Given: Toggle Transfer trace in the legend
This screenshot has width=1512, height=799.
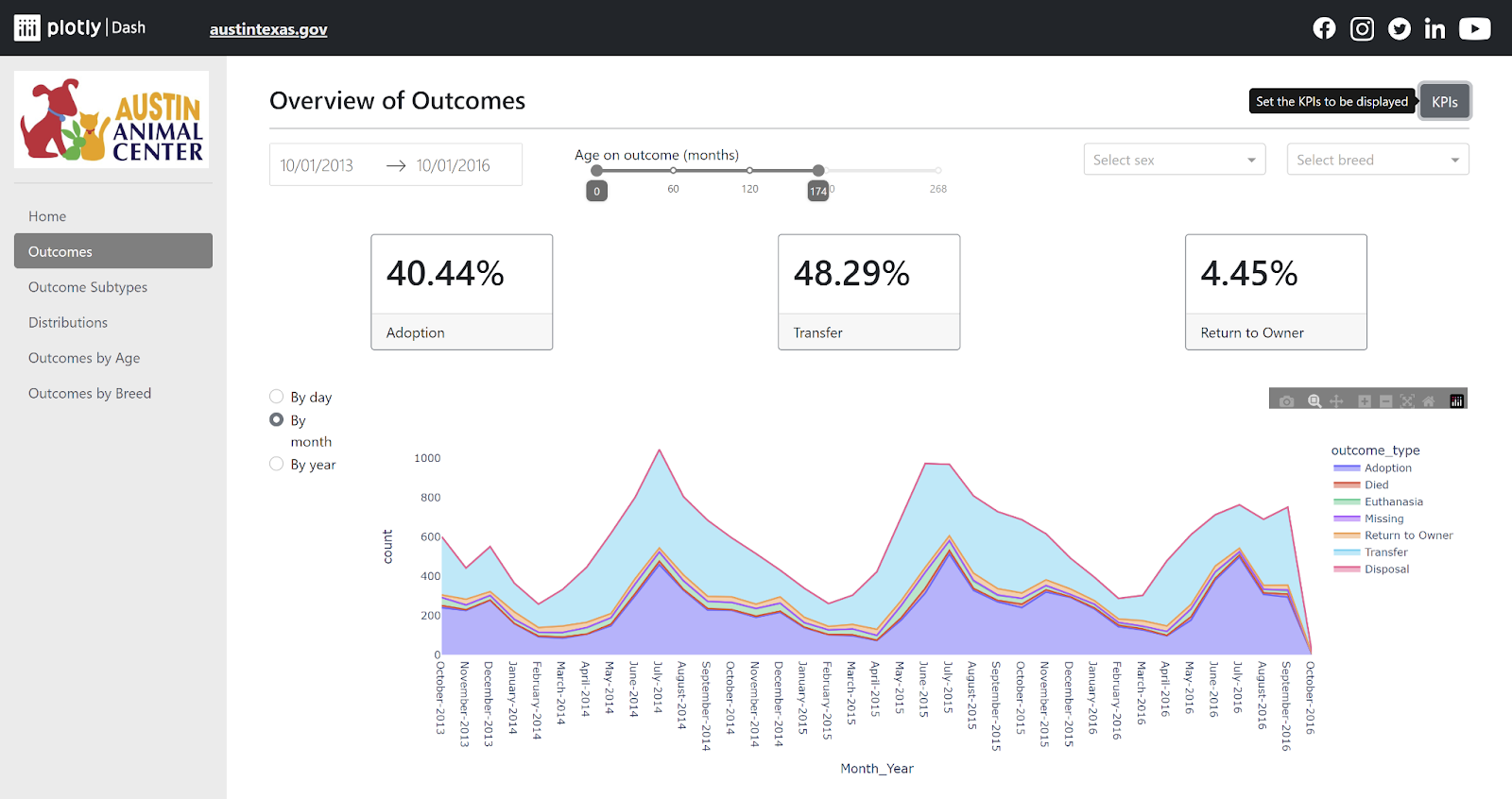Looking at the screenshot, I should coord(1371,552).
